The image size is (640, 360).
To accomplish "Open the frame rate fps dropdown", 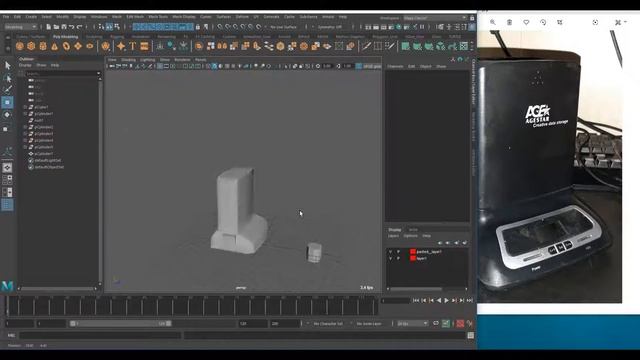I will pos(412,324).
